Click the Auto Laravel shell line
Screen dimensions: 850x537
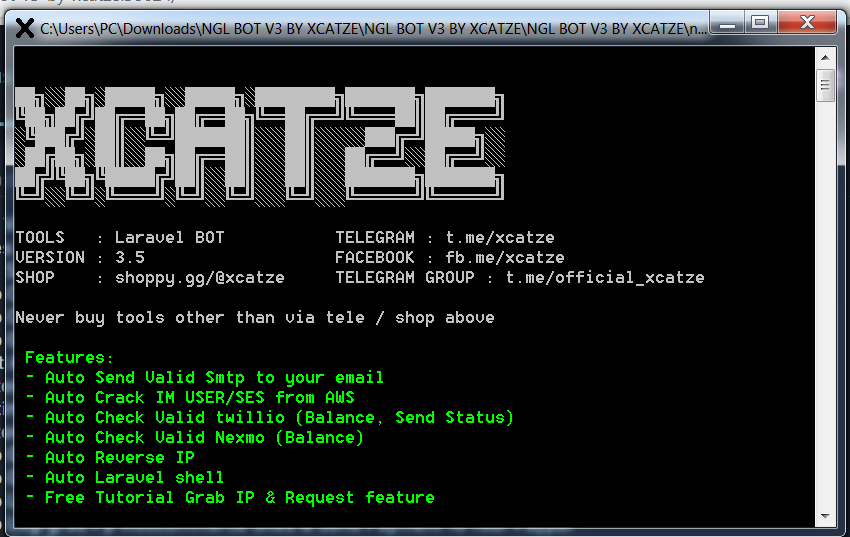click(124, 478)
